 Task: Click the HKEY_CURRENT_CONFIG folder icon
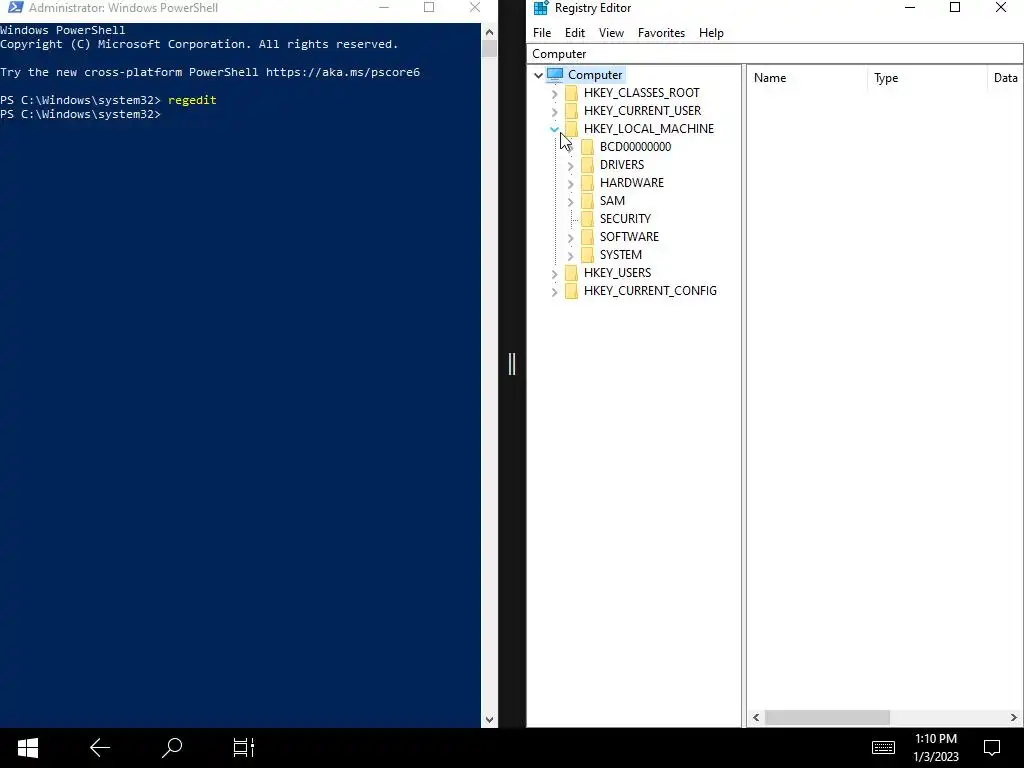pyautogui.click(x=571, y=291)
